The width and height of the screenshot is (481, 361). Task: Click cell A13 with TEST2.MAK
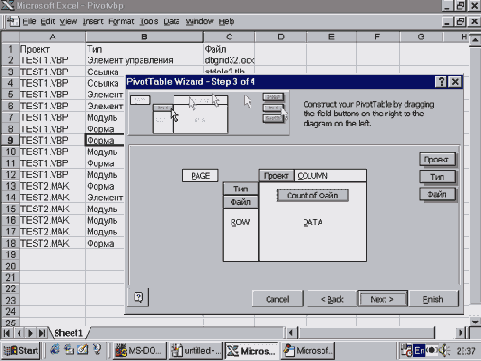click(x=52, y=186)
